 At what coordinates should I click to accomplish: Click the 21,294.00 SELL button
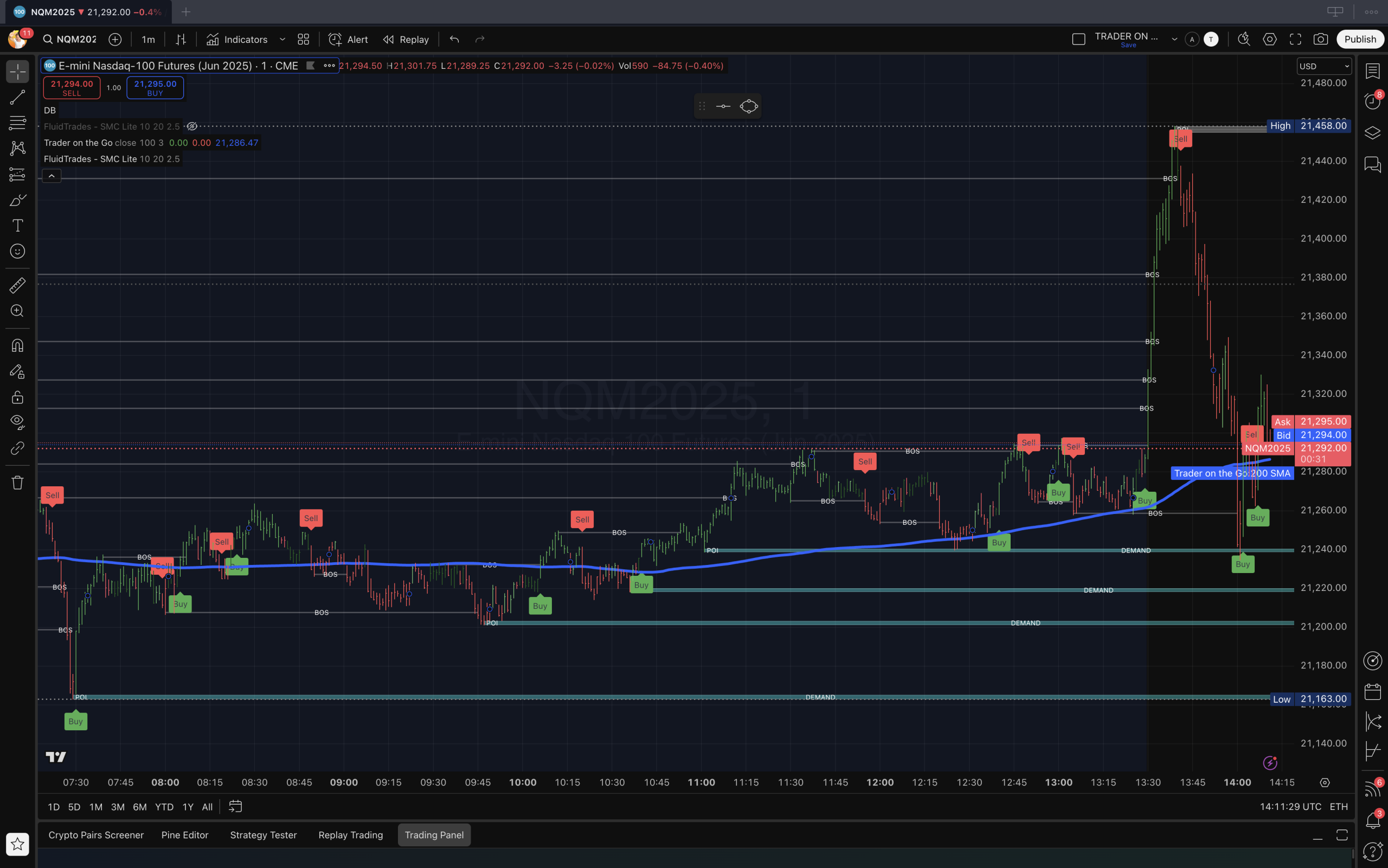click(72, 88)
